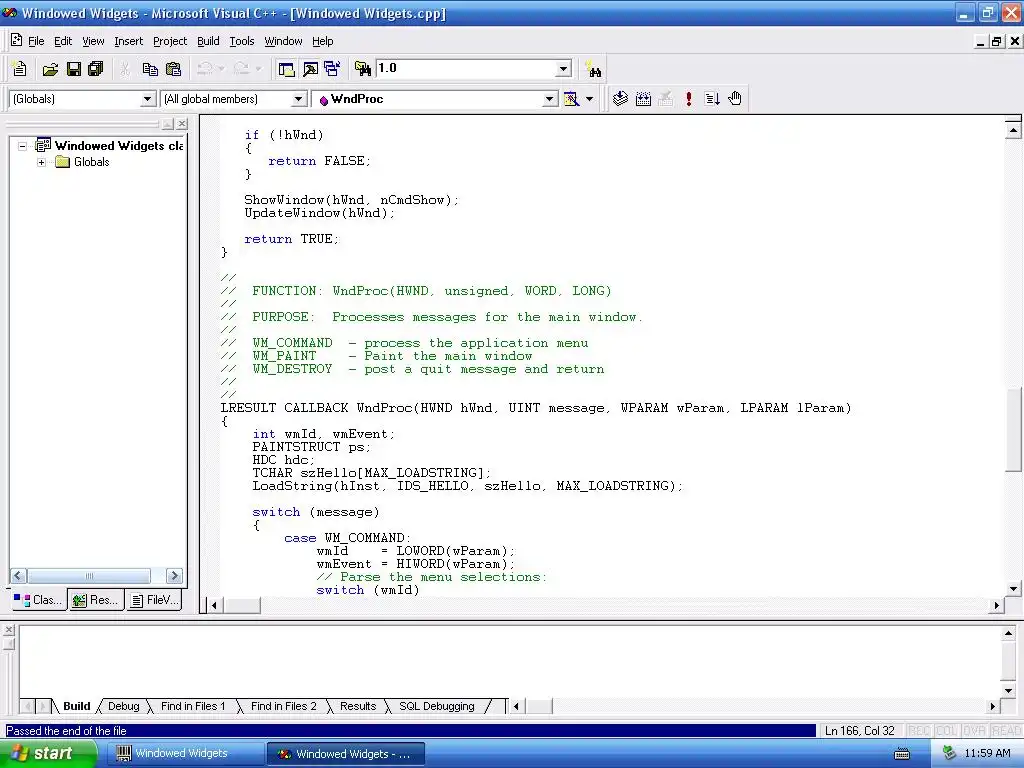
Task: Open the WizardBar actions arrow menu
Action: [x=589, y=99]
